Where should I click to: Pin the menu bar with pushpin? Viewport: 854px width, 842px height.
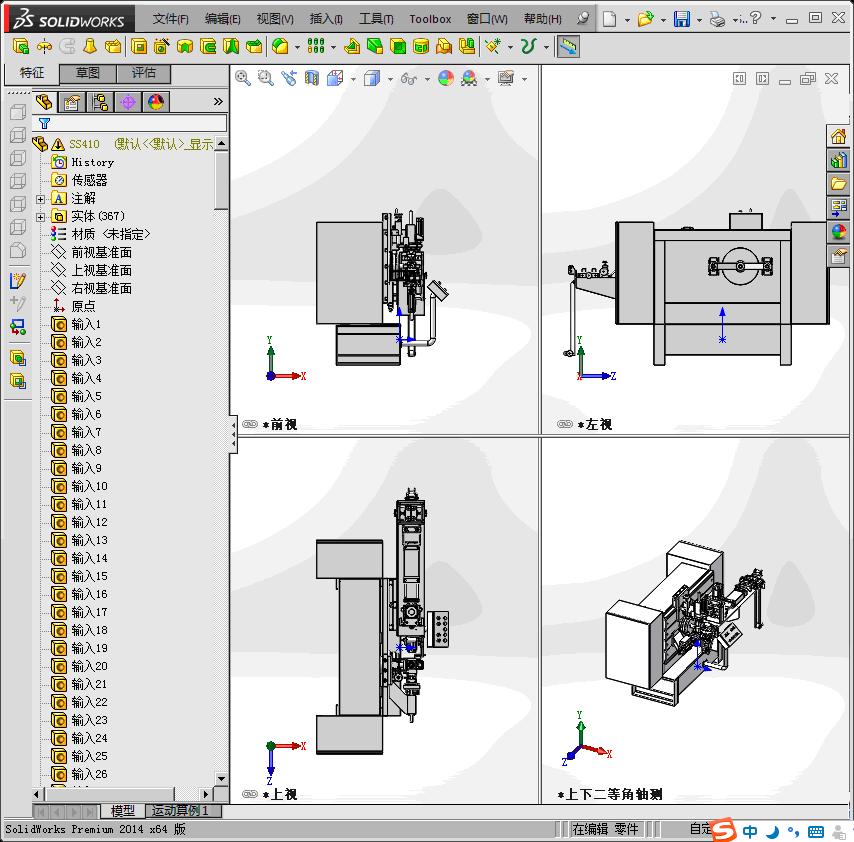click(583, 19)
